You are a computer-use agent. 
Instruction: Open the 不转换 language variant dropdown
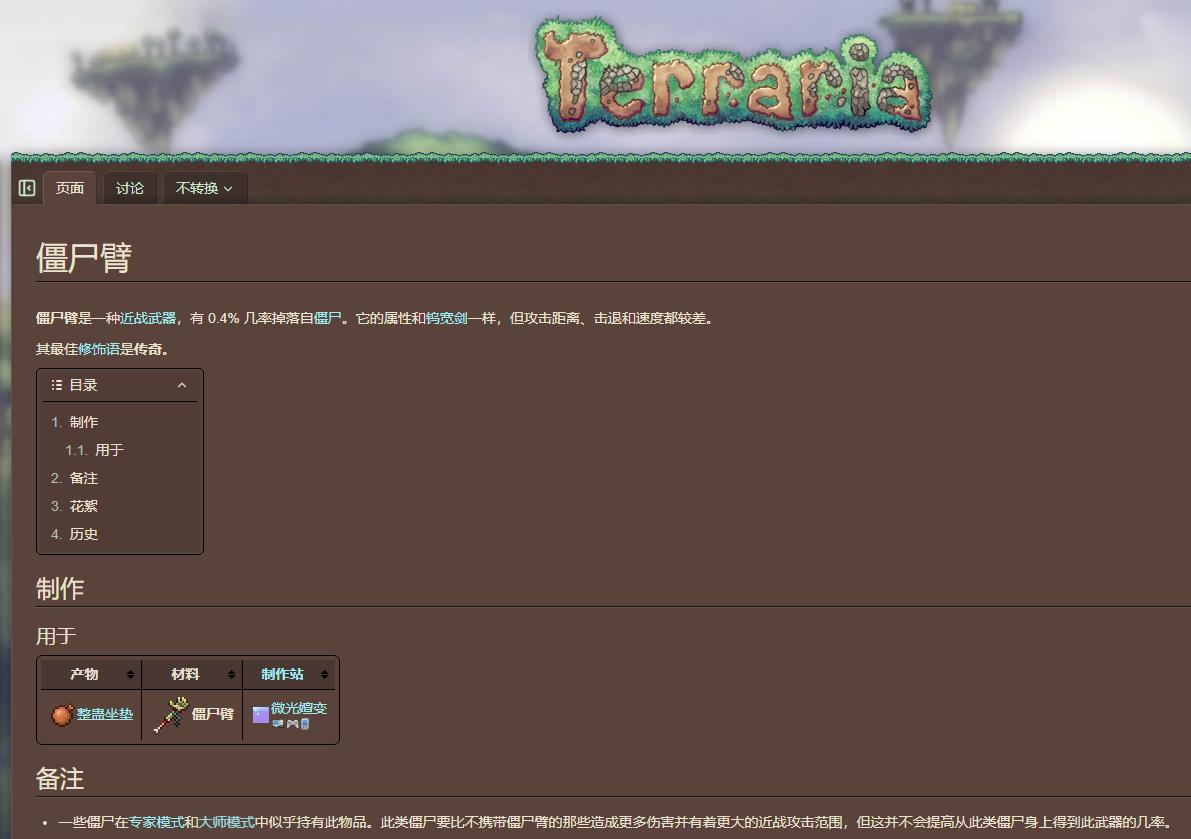point(204,188)
